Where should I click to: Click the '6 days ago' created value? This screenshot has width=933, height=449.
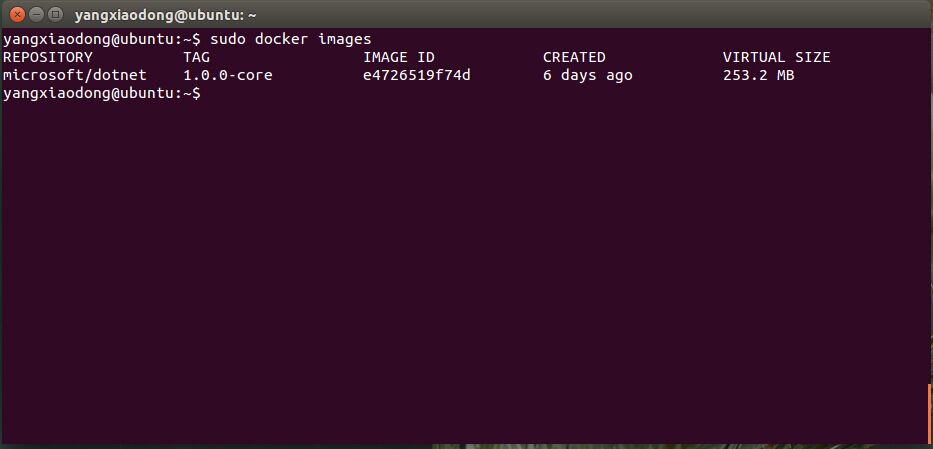[587, 75]
